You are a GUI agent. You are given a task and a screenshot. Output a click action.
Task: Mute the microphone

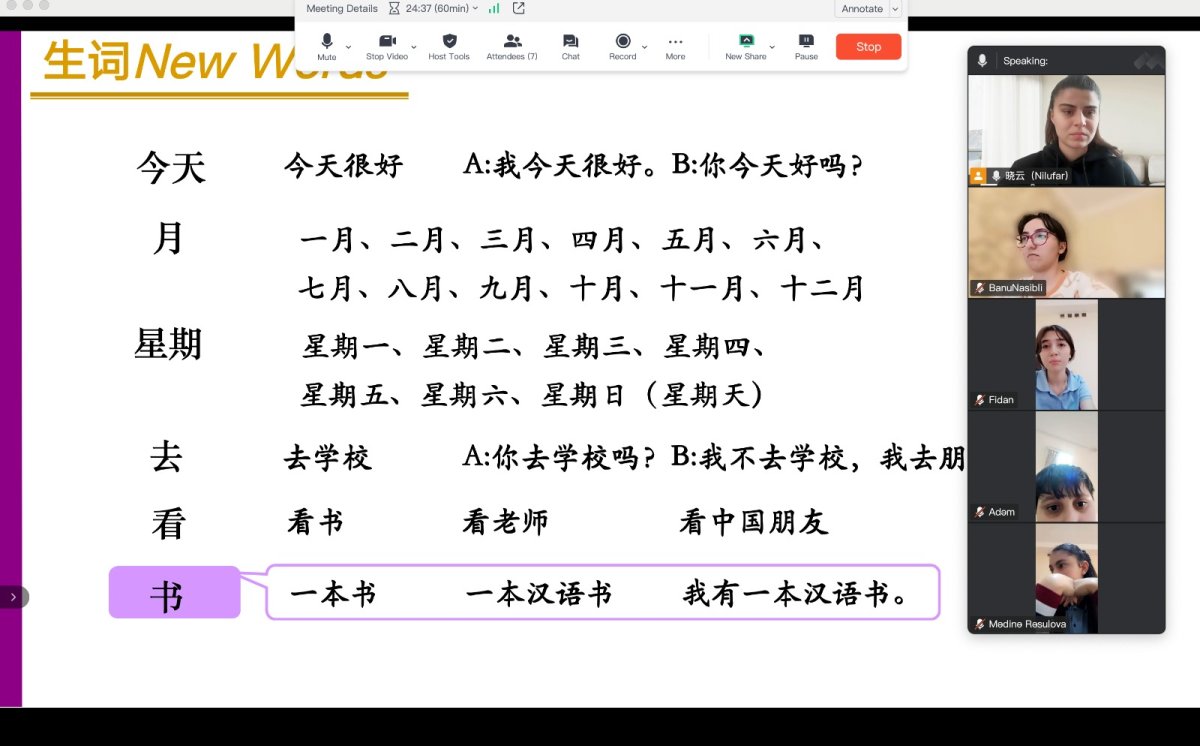tap(327, 46)
